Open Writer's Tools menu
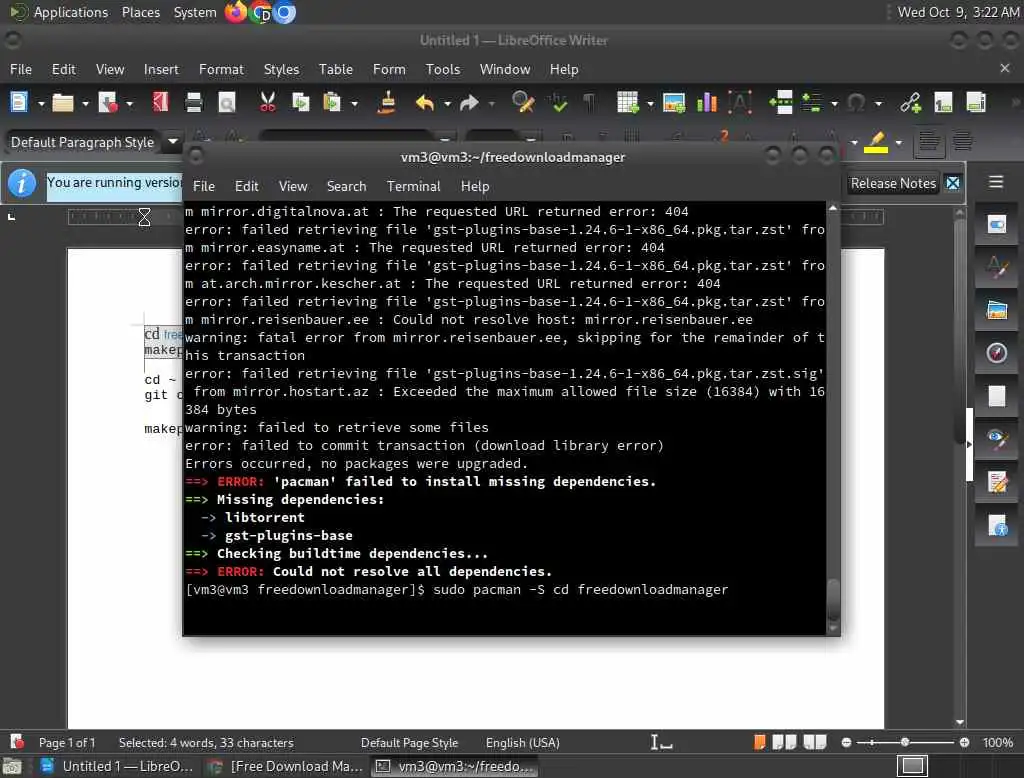This screenshot has height=778, width=1024. pos(443,69)
